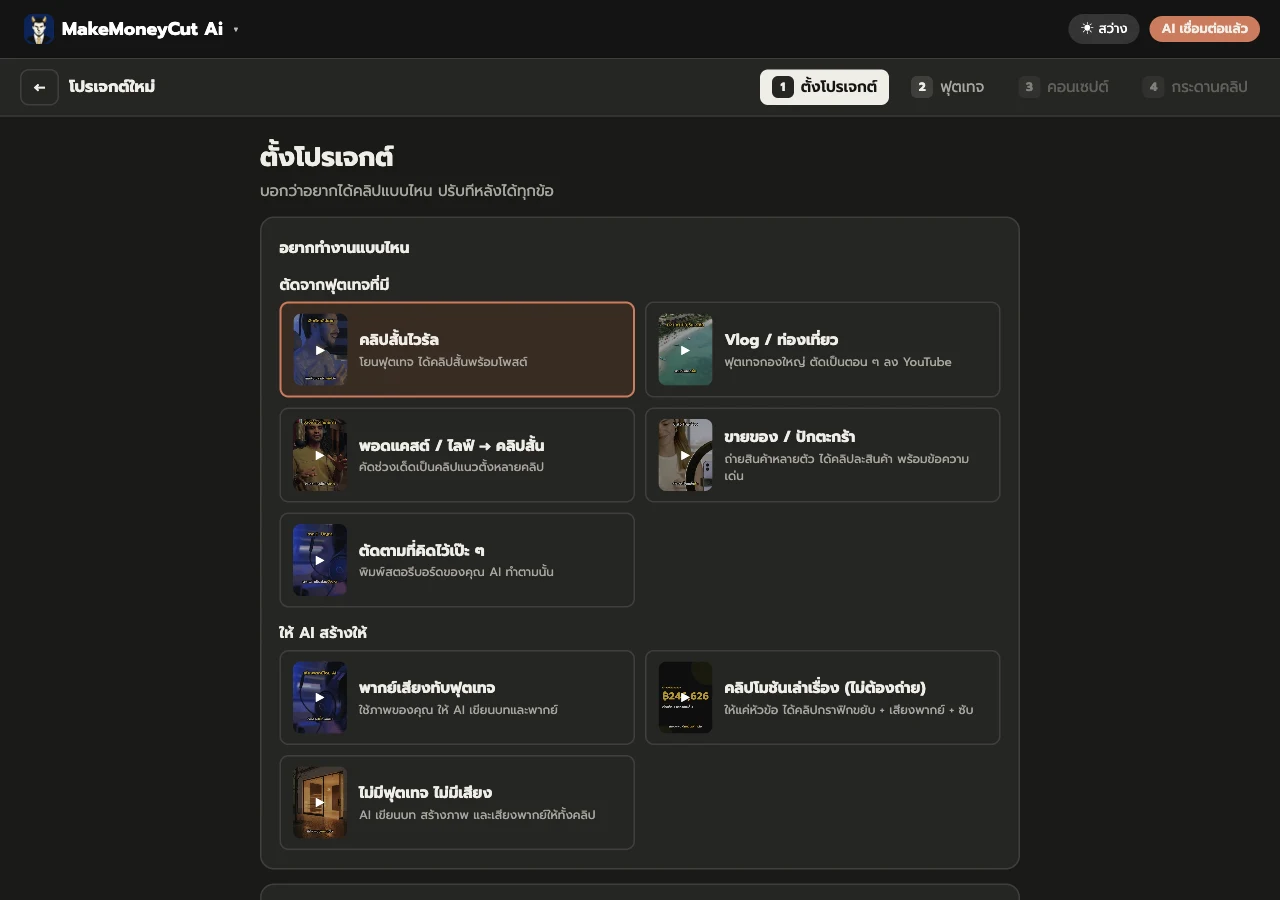The width and height of the screenshot is (1280, 900).
Task: Play the พอดแคสต์ / ไลฟ์ preview thumbnail
Action: [x=320, y=455]
